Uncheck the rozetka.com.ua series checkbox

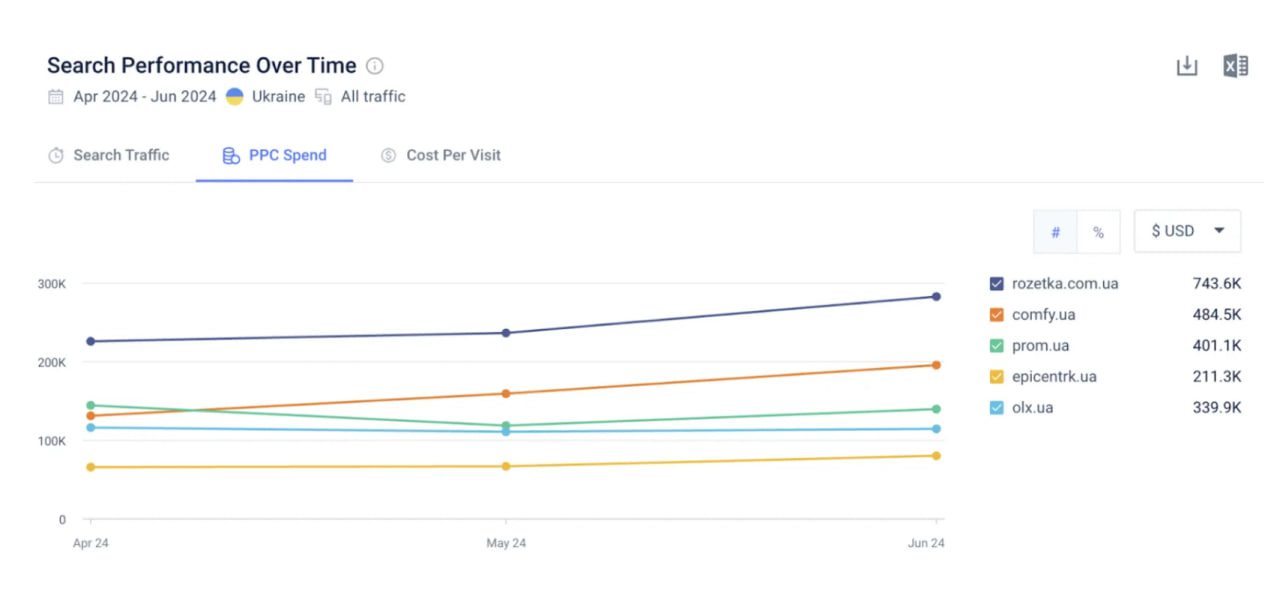pos(996,284)
